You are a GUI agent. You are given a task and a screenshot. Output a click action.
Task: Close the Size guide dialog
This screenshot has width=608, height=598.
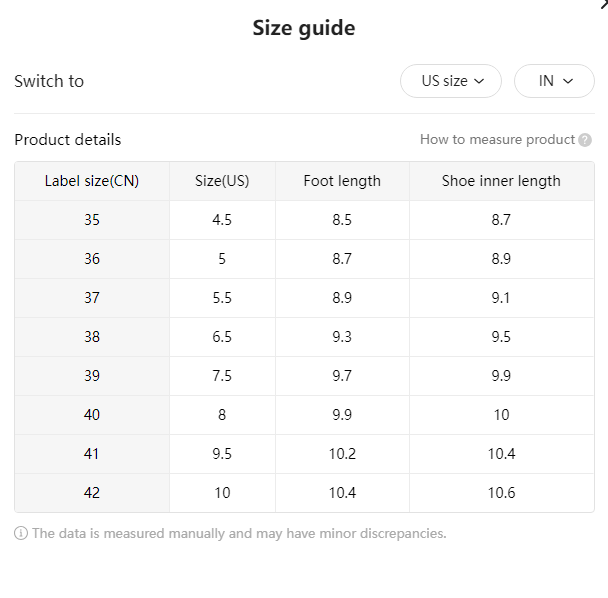(x=604, y=4)
